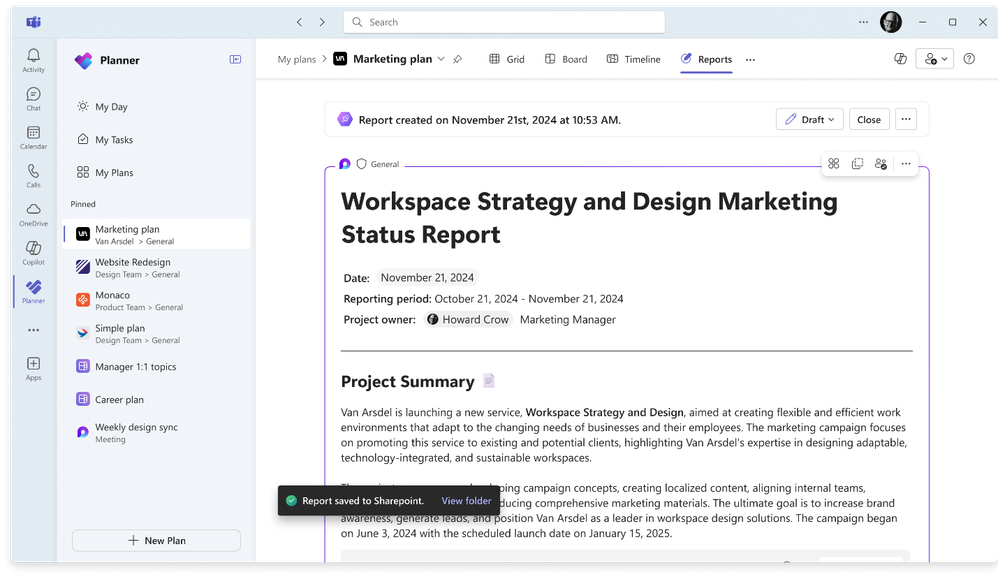Pin the Marketing plan with pin icon
998x577 pixels.
coord(458,59)
